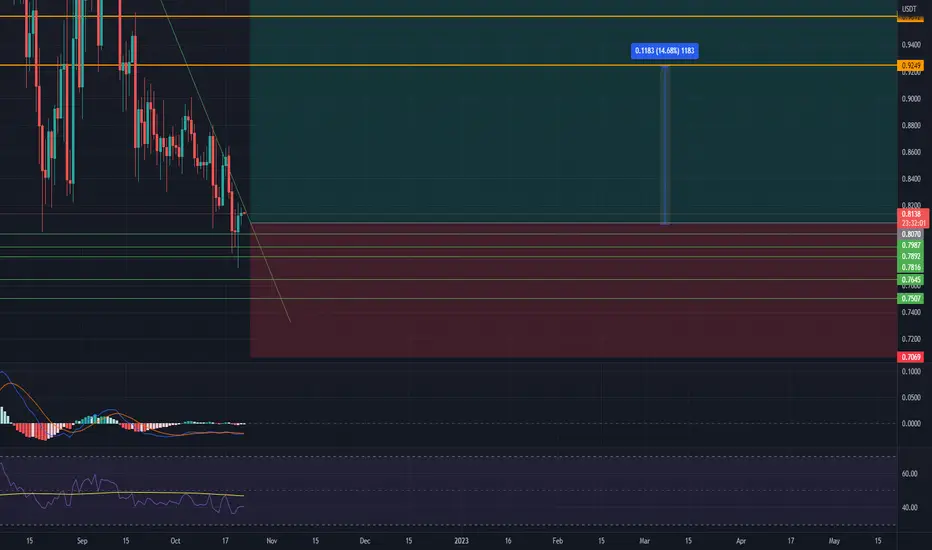
Task: Click Feb on the time axis
Action: click(558, 540)
